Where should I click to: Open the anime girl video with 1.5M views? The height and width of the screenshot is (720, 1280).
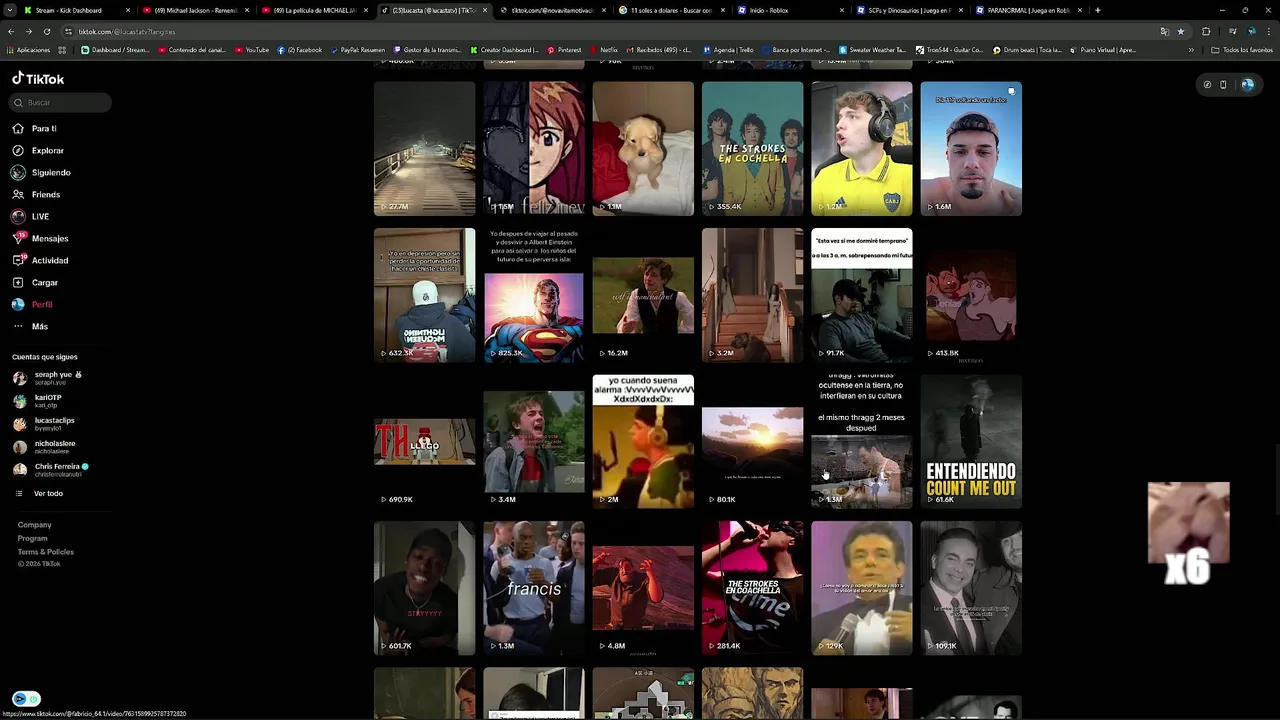coord(534,148)
